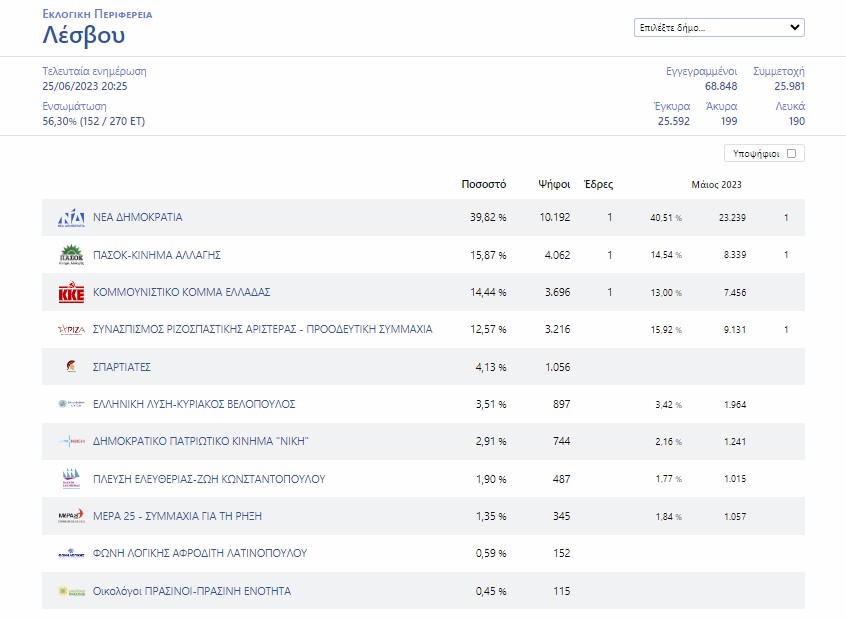Click the 897 votes value

point(562,404)
